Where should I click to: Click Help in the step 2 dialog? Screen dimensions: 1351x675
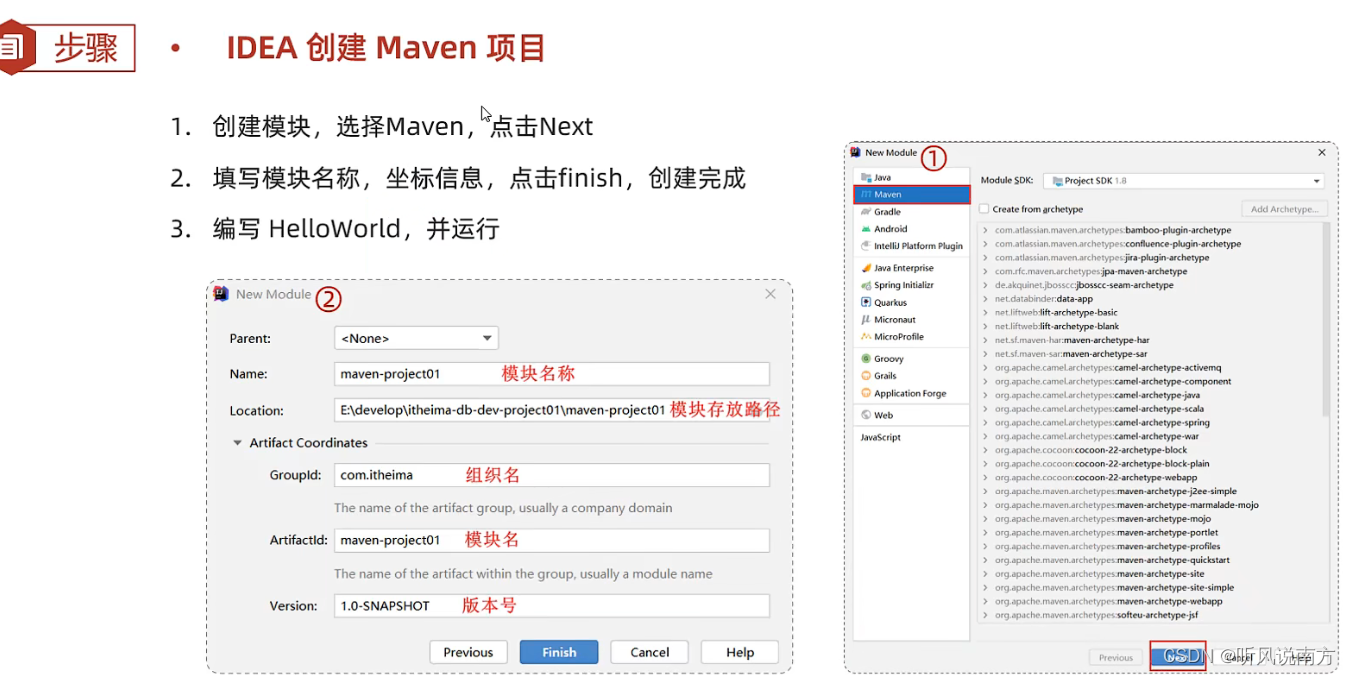tap(740, 652)
